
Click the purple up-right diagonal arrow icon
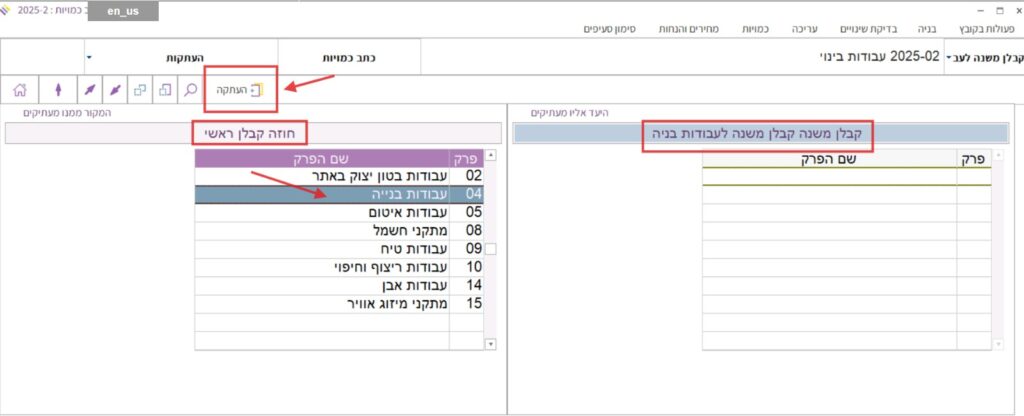(x=89, y=90)
